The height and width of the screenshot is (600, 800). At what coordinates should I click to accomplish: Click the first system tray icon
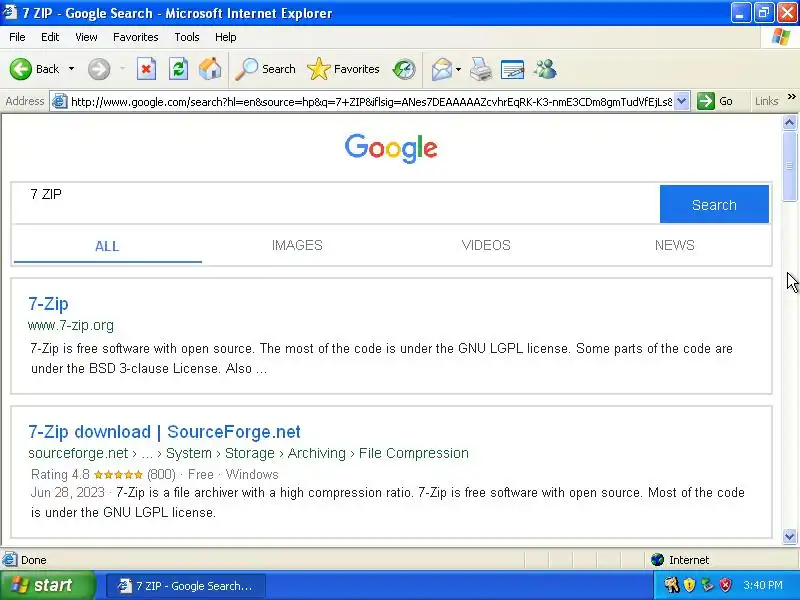click(x=671, y=585)
